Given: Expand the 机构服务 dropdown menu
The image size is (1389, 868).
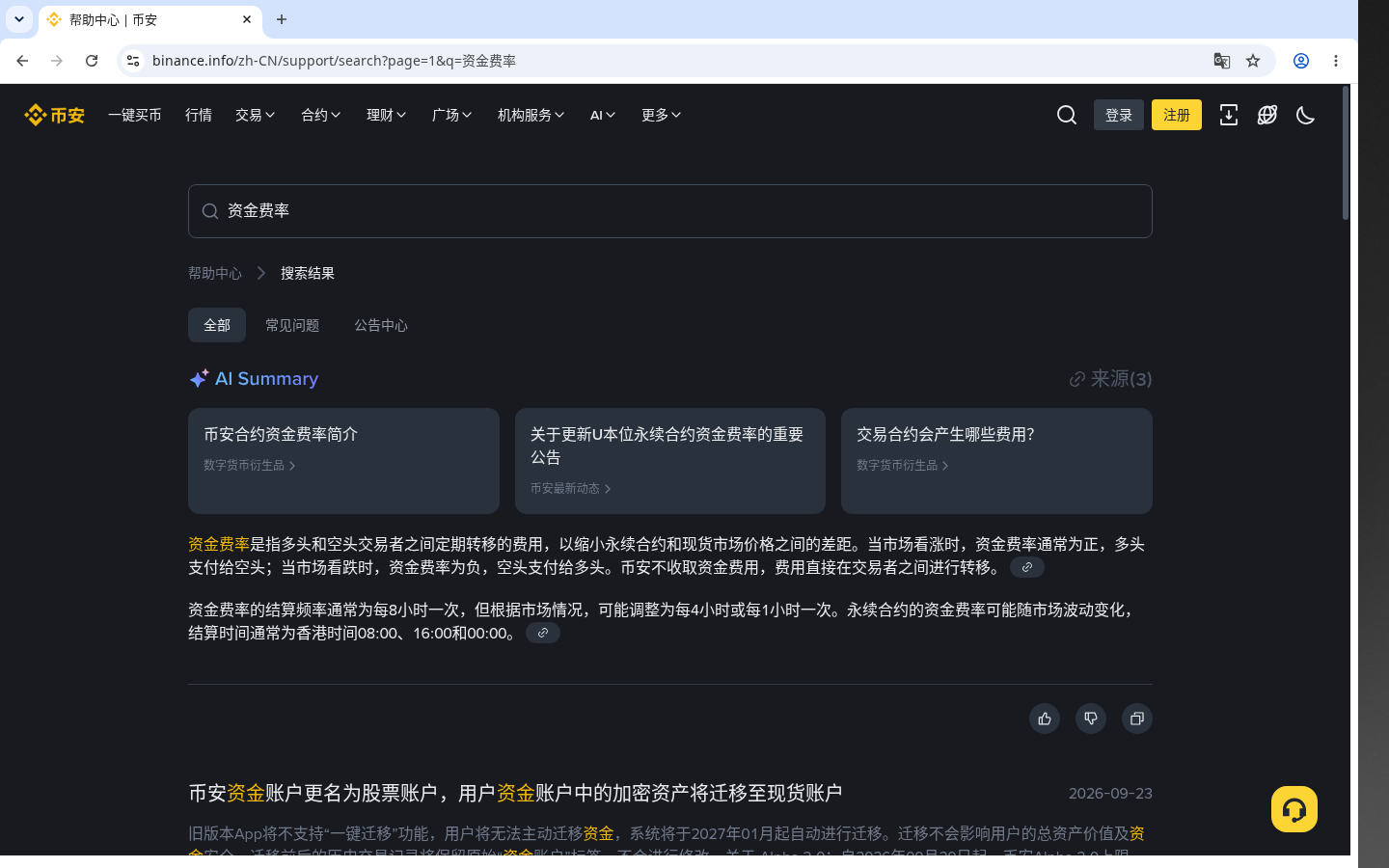Looking at the screenshot, I should [531, 115].
